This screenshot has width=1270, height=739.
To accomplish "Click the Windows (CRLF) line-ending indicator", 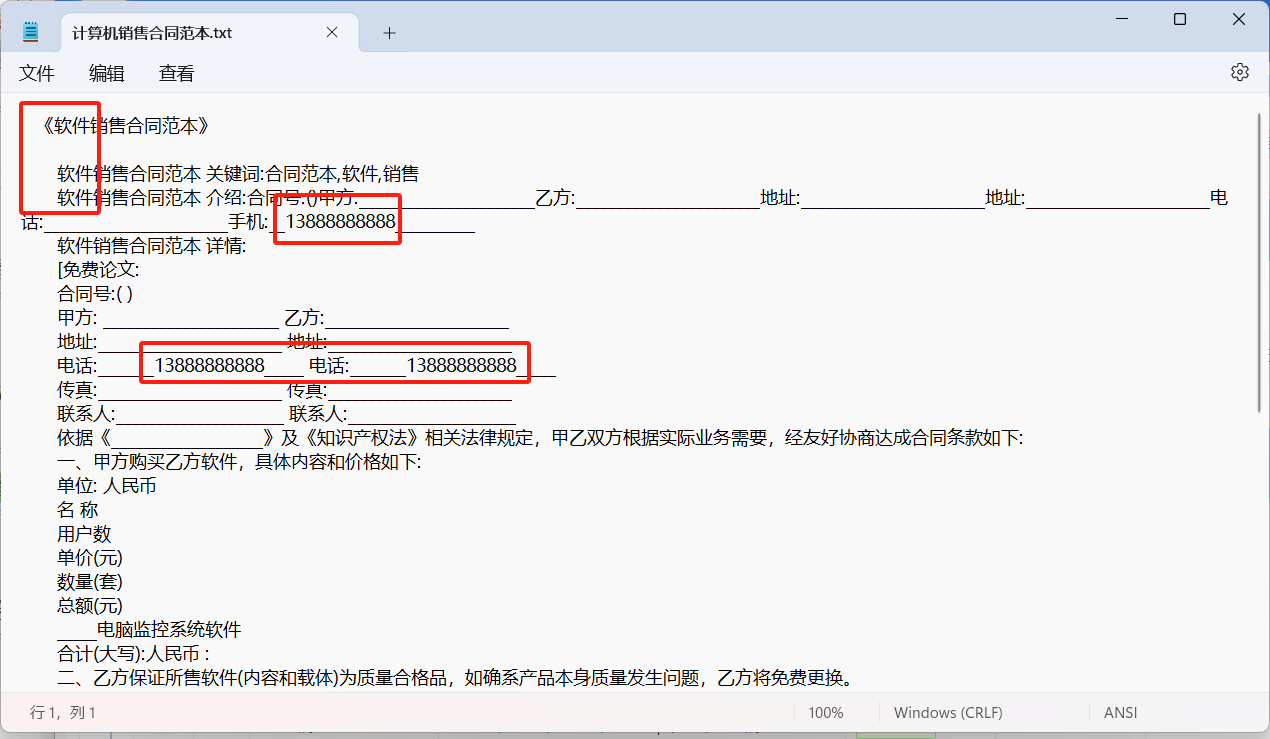I will pyautogui.click(x=946, y=712).
